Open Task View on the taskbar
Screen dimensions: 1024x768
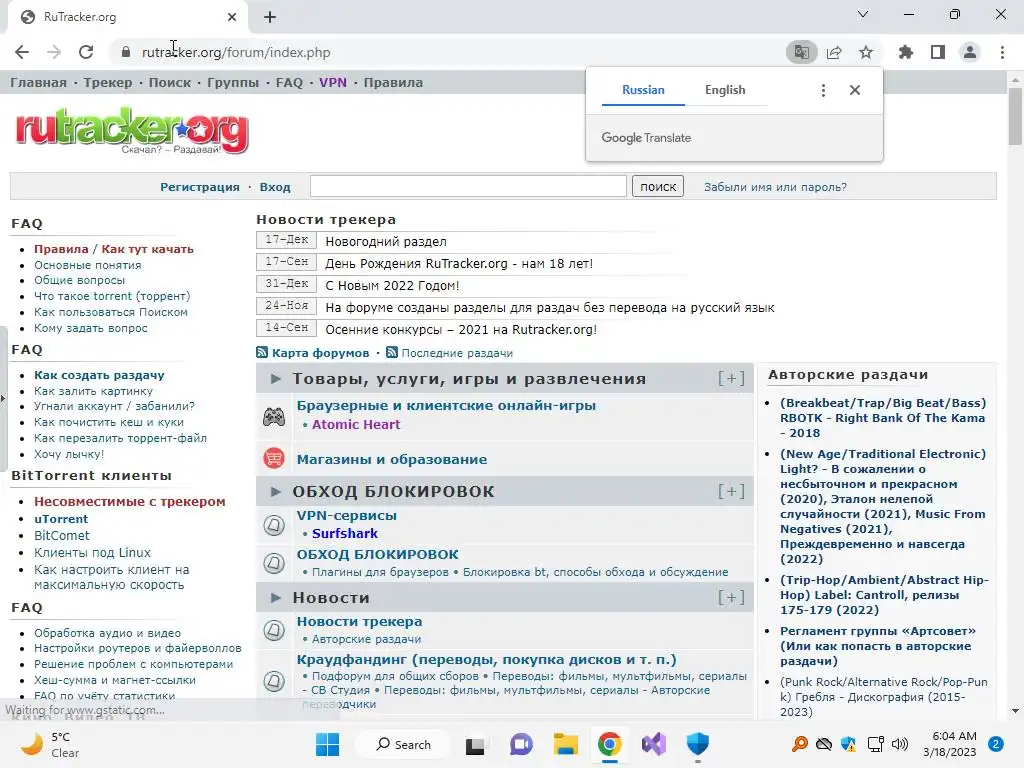coord(475,744)
